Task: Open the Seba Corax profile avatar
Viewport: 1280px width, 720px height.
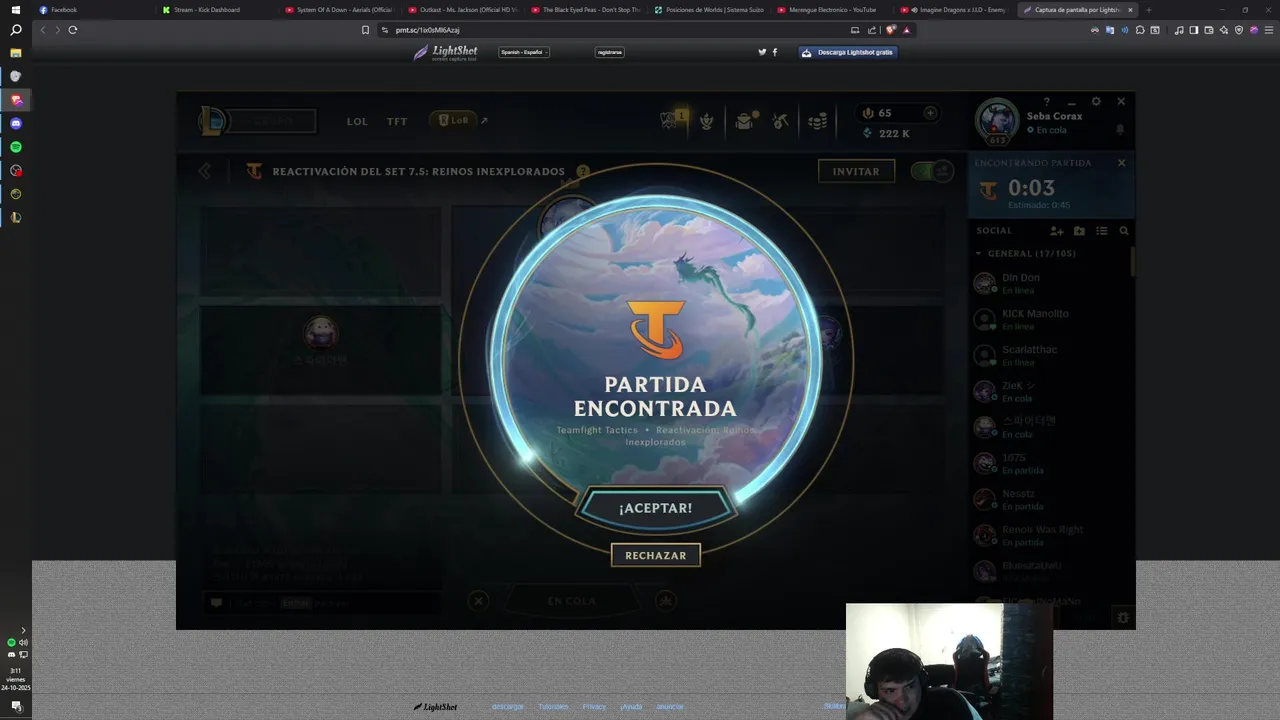Action: 997,121
